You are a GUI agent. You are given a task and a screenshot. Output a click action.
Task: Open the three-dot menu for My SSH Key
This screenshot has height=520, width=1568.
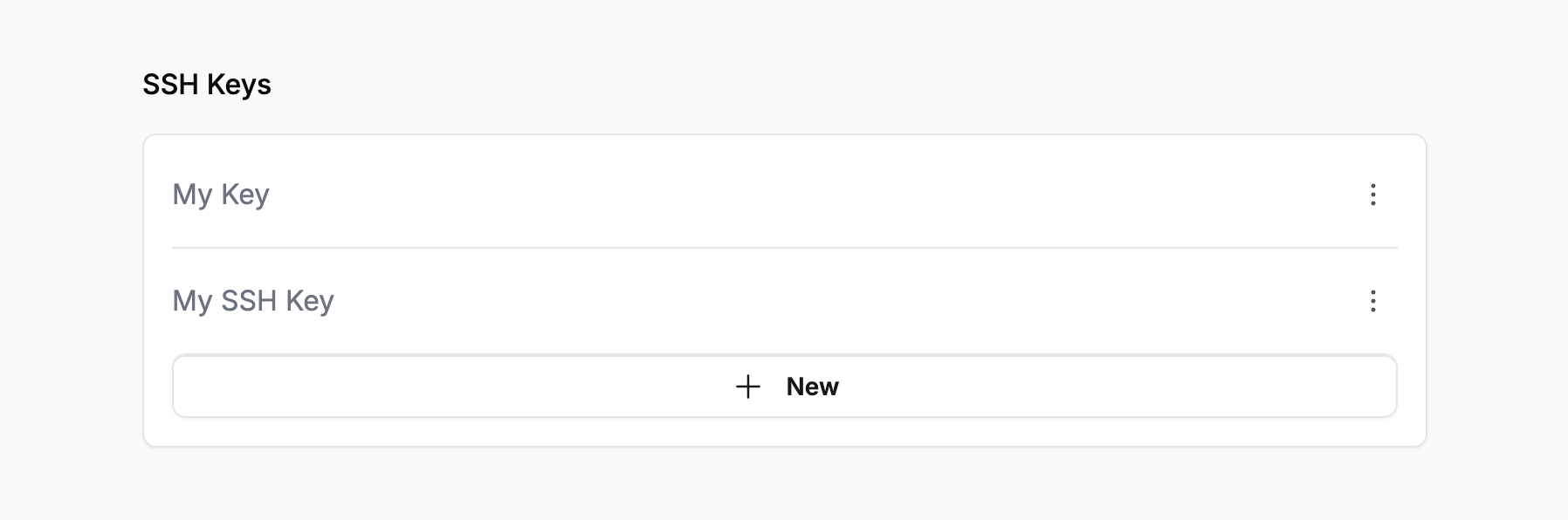1372,301
